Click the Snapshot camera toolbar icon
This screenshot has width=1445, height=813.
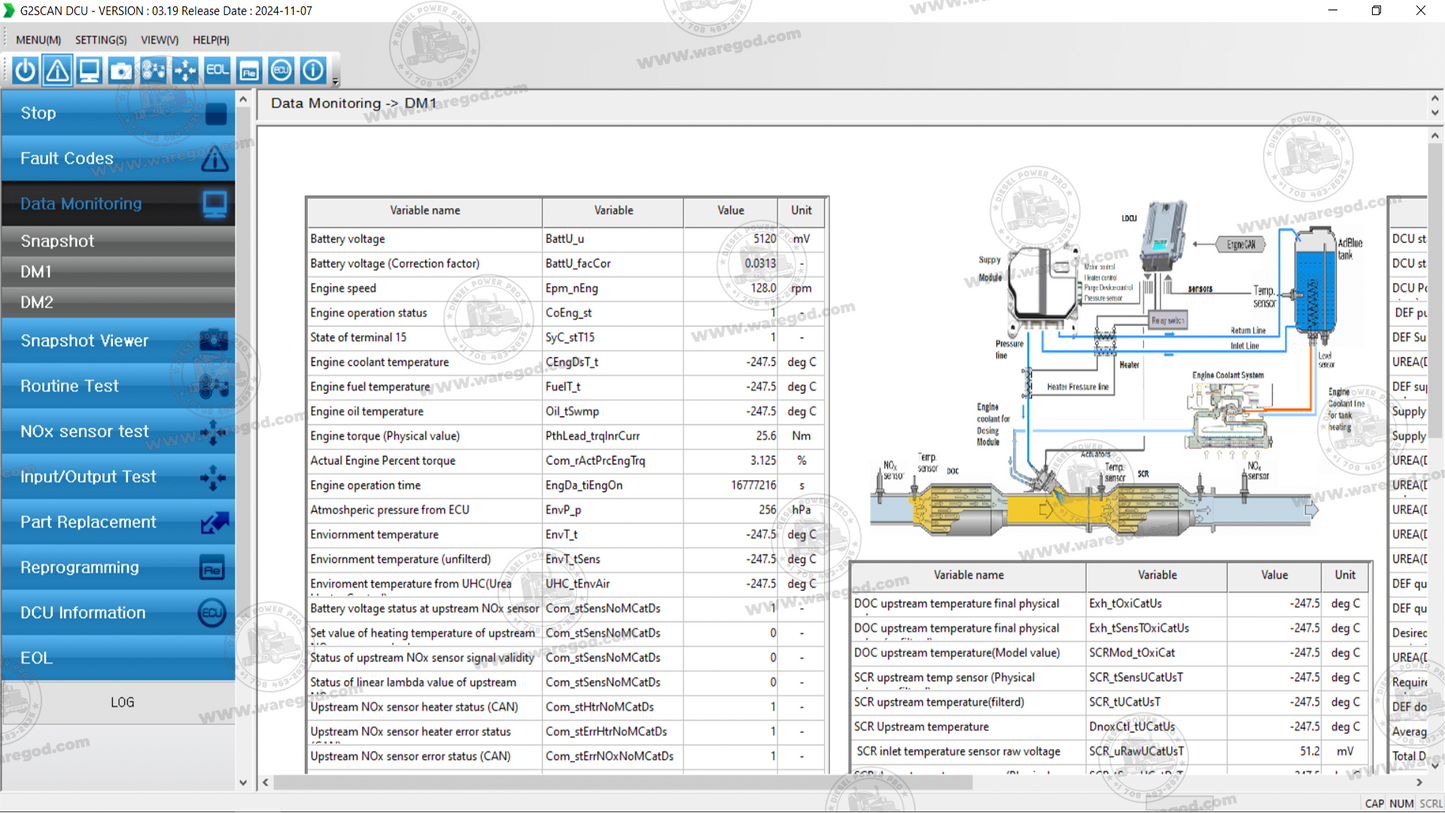(x=121, y=69)
